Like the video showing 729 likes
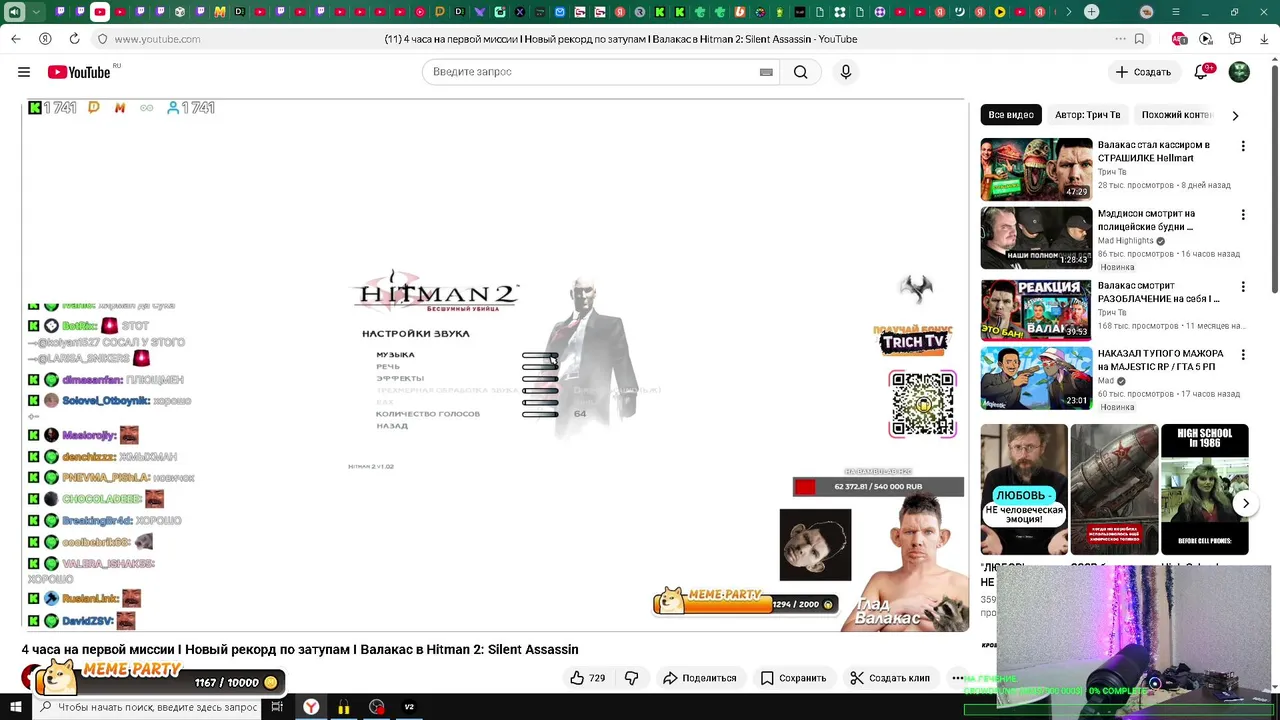The width and height of the screenshot is (1280, 720). click(x=587, y=678)
